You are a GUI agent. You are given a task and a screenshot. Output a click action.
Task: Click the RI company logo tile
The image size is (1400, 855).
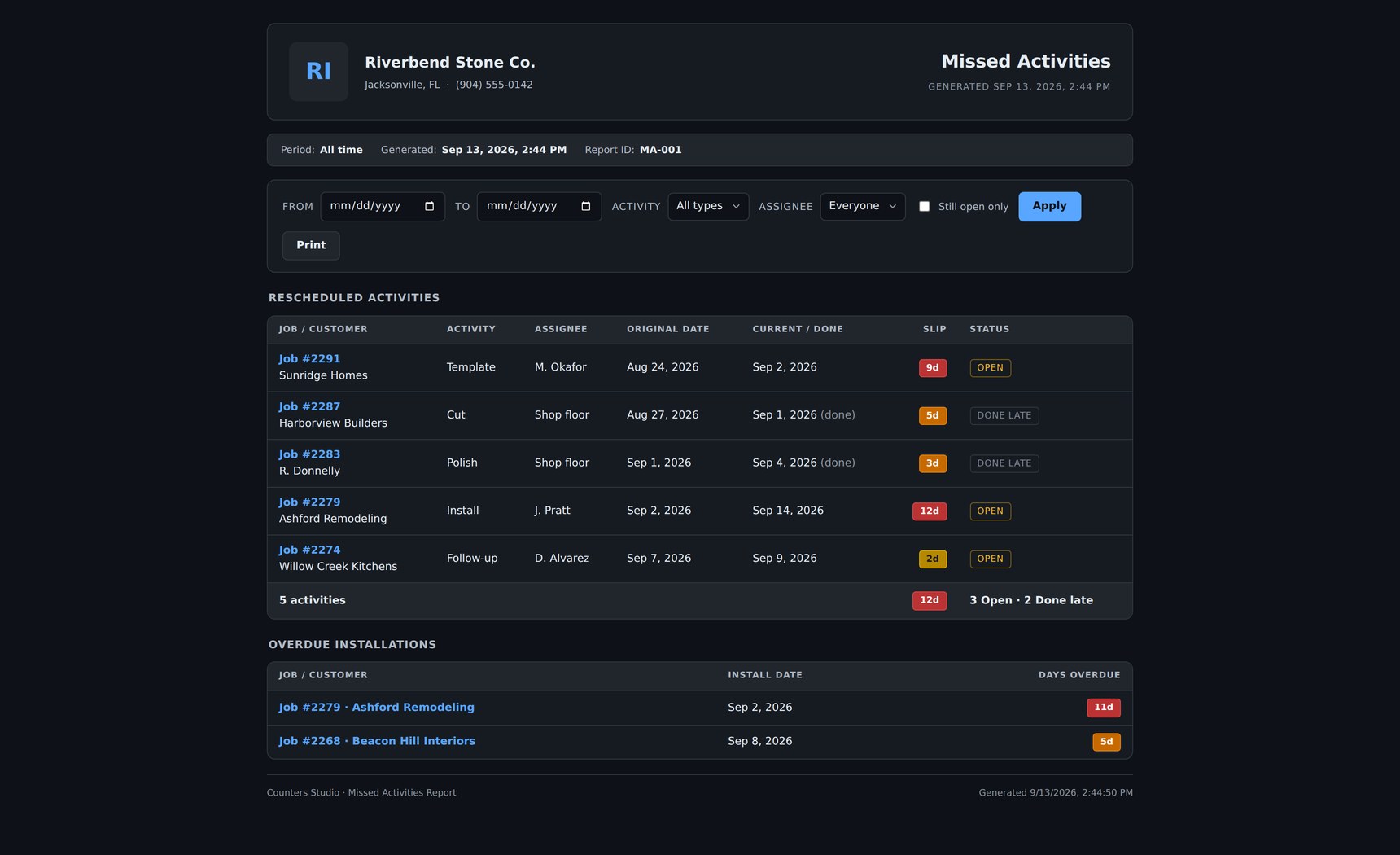[x=318, y=72]
